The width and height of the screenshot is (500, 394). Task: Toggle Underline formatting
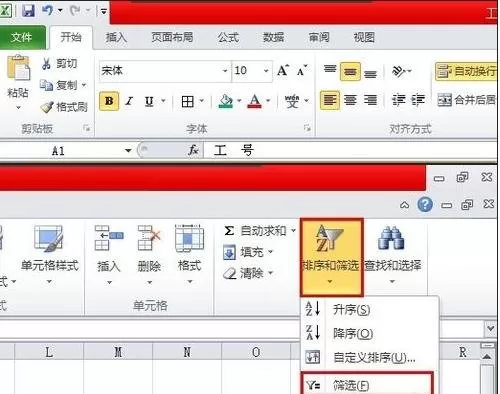(149, 101)
